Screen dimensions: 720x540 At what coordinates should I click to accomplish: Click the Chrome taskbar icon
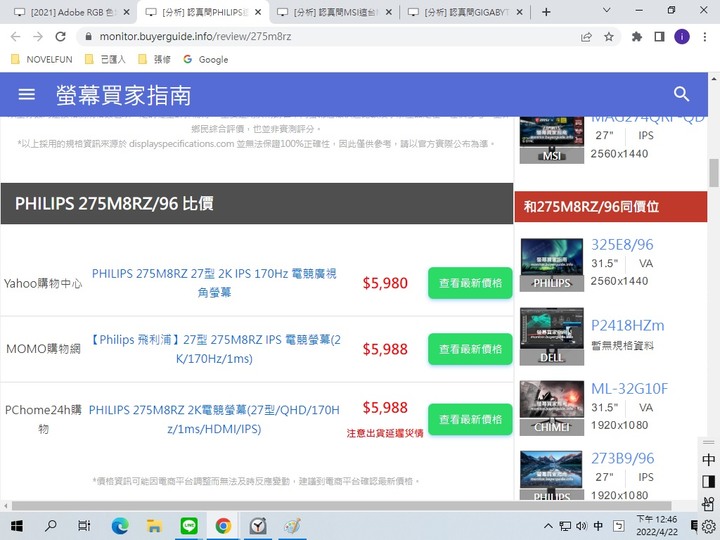(x=223, y=526)
